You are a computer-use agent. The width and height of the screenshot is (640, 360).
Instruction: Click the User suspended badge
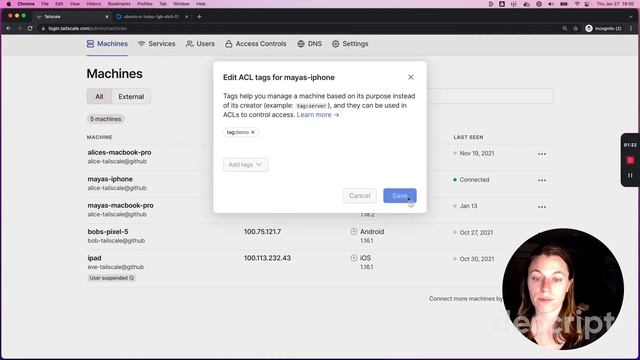[111, 278]
